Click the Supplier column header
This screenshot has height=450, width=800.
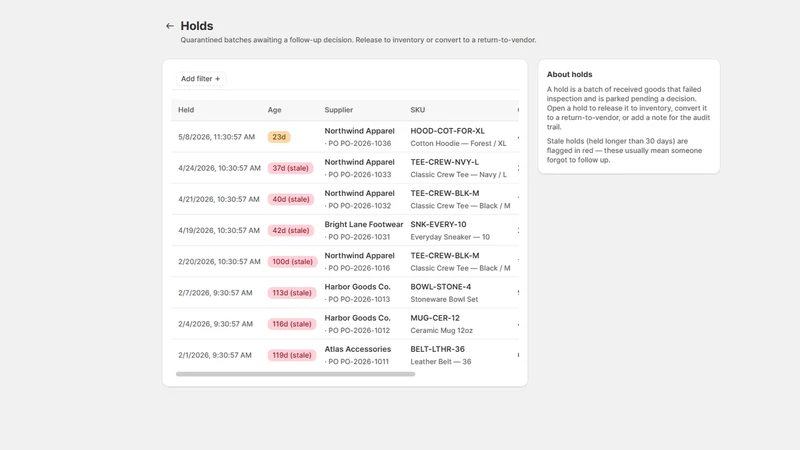point(339,110)
